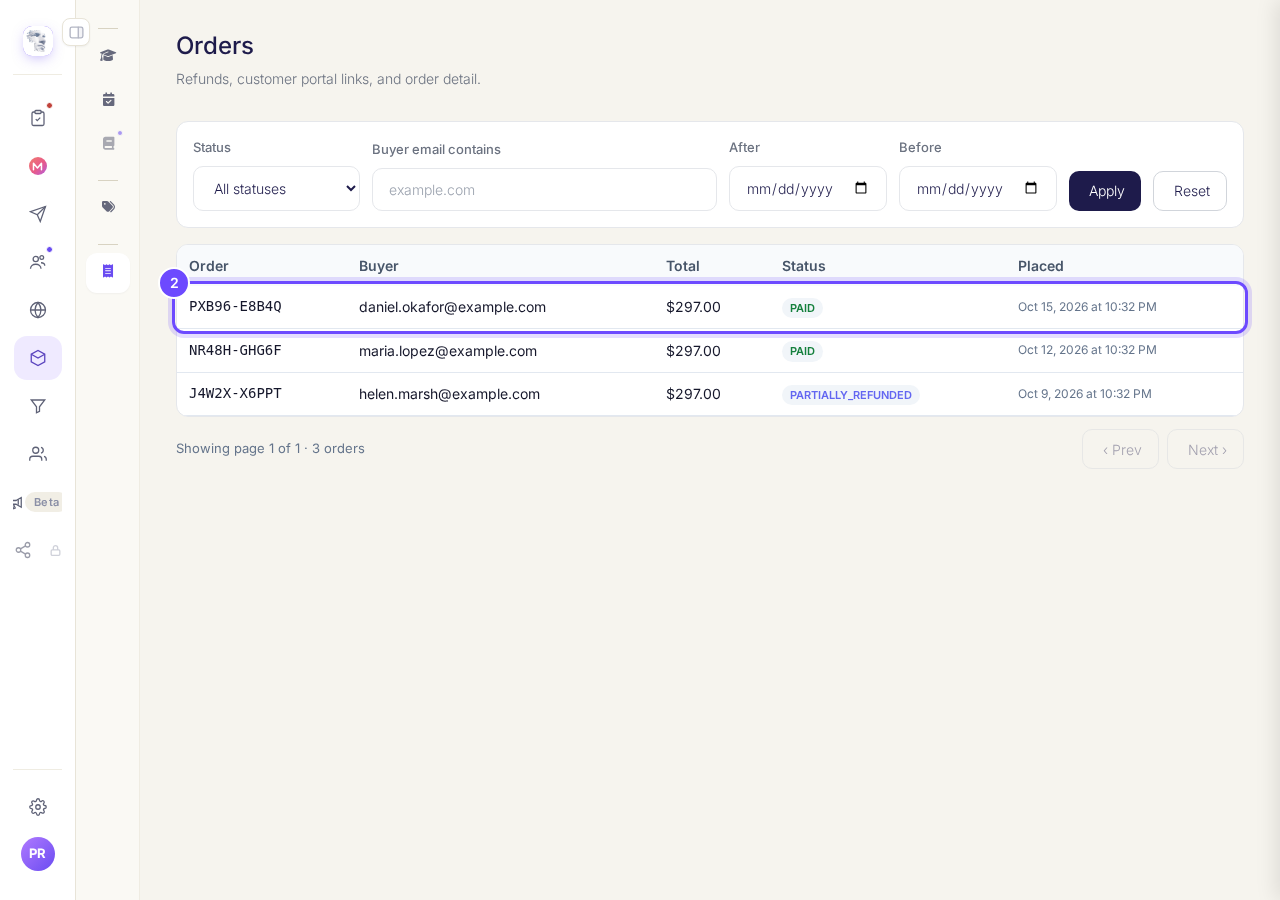Toggle the sidebar panel collapse icon
1280x900 pixels.
click(x=76, y=32)
